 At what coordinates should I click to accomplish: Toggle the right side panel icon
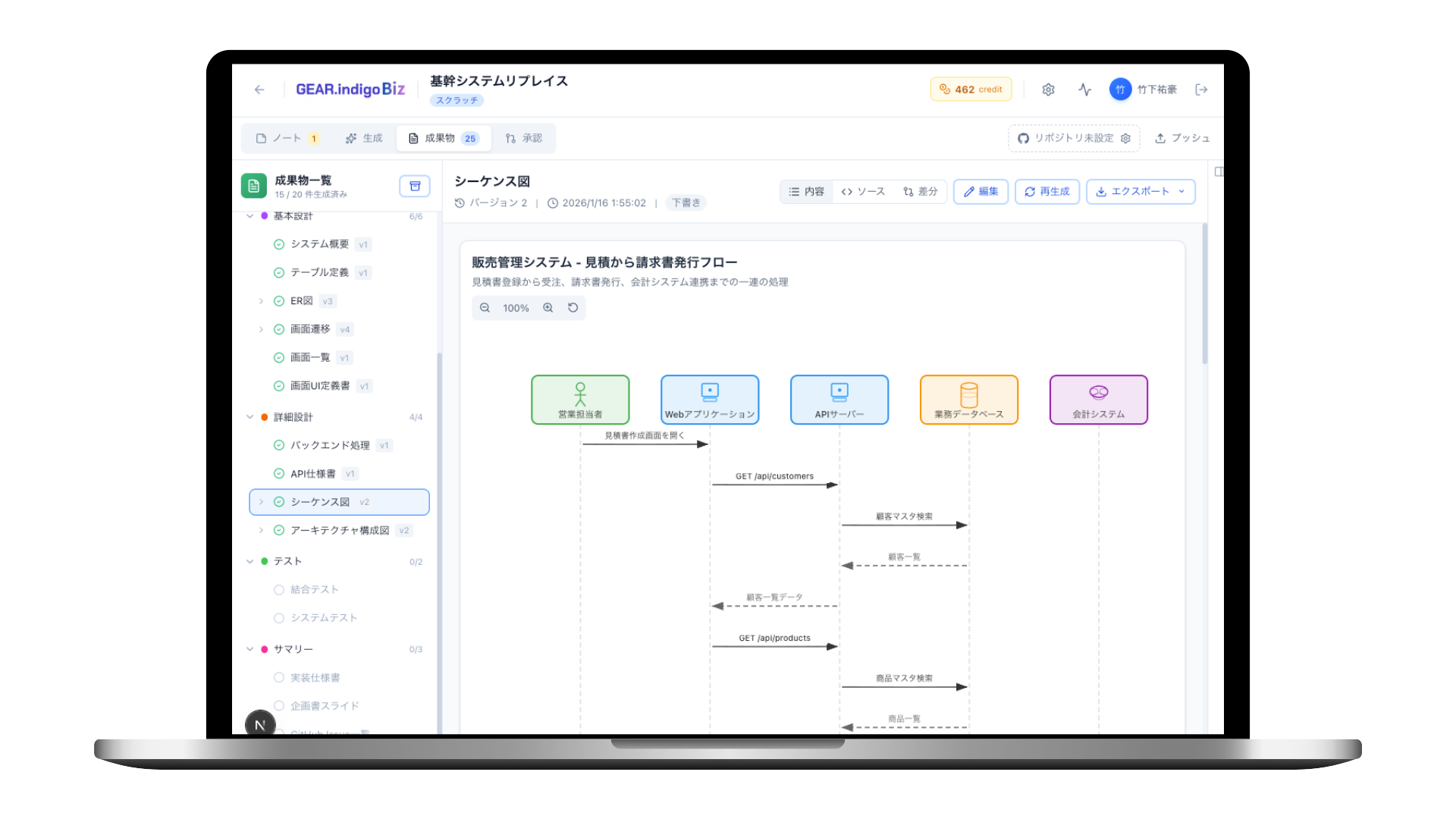pos(1219,171)
